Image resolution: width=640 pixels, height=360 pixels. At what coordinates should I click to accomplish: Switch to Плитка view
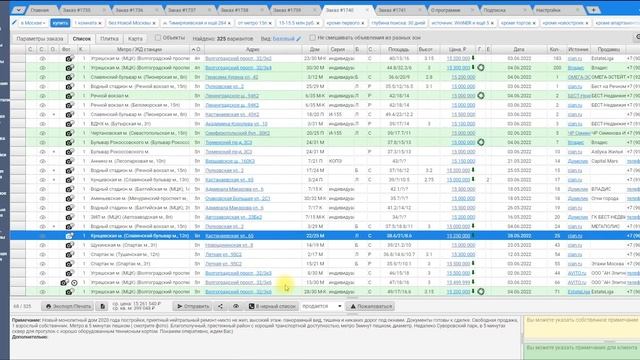pos(109,39)
